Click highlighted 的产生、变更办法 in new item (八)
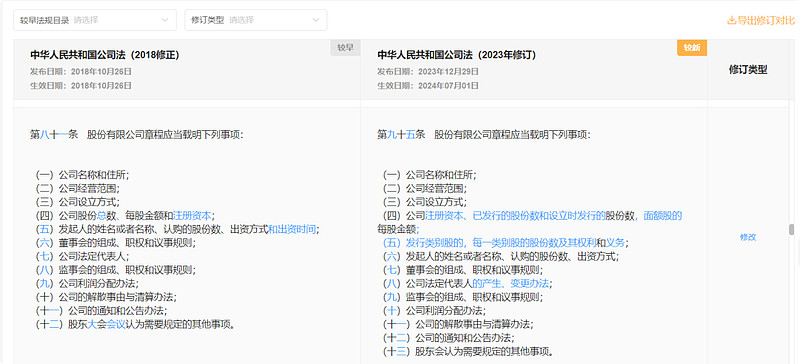Viewport: 800px width, 364px height. click(510, 283)
